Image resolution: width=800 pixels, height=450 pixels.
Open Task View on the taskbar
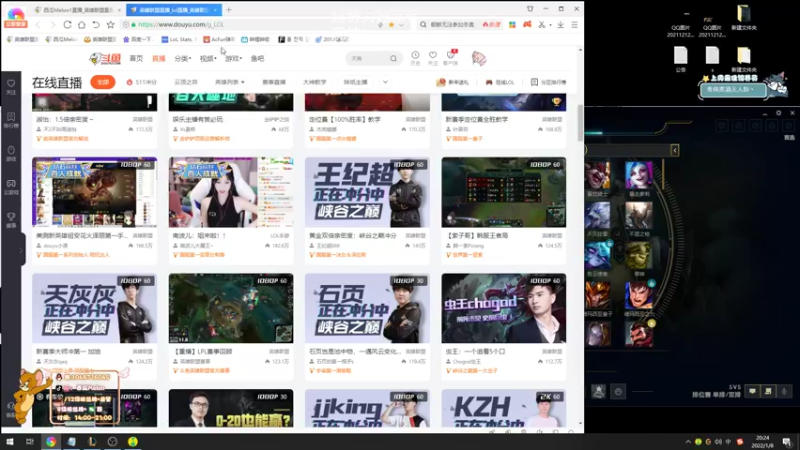(x=30, y=441)
